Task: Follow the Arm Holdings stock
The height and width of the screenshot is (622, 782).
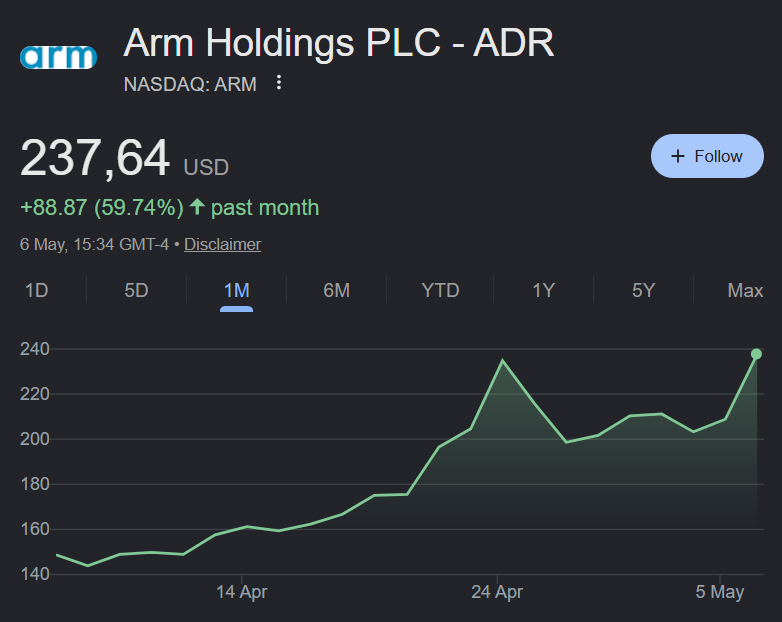Action: pos(707,156)
